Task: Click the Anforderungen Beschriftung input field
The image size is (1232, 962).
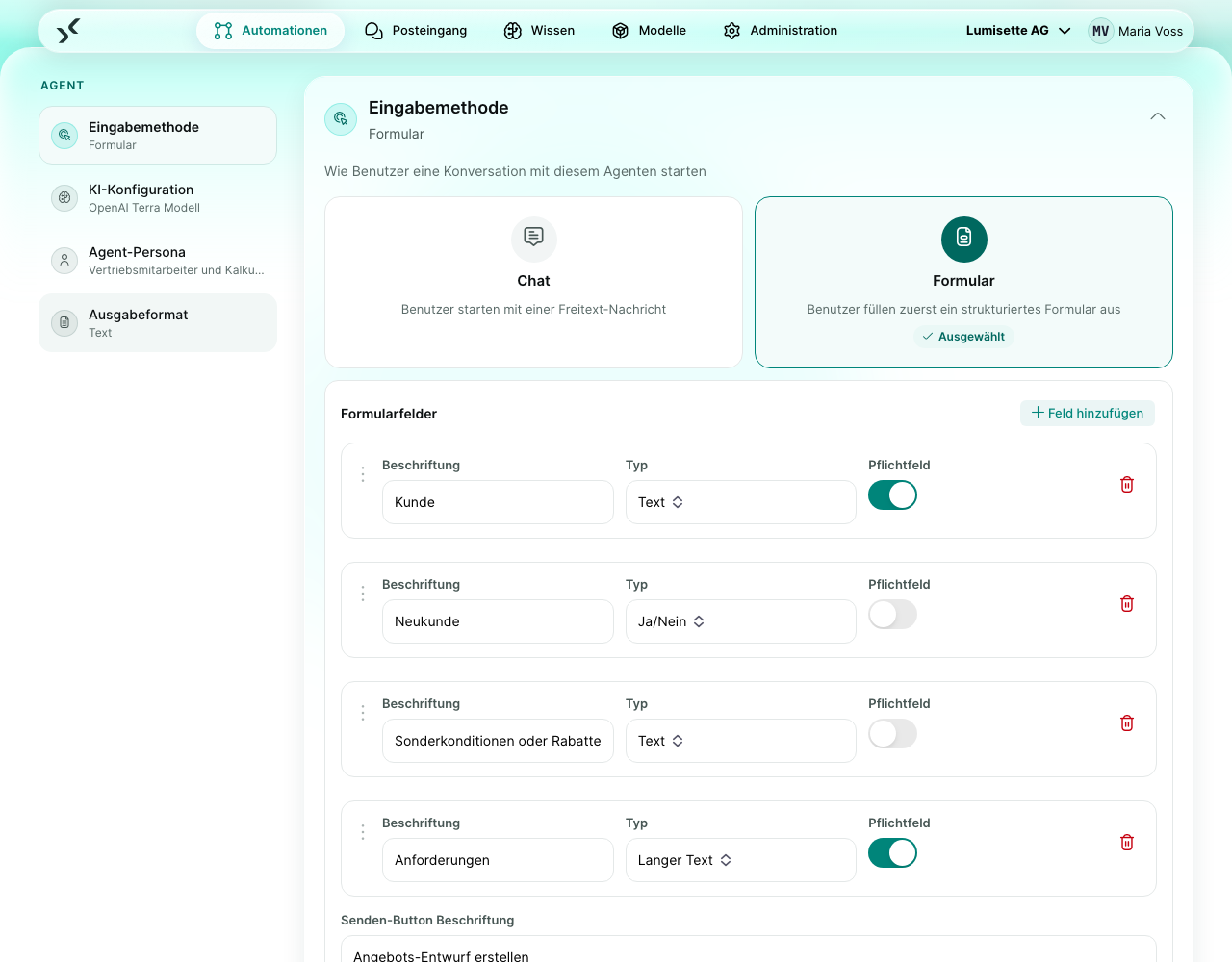Action: click(x=498, y=860)
